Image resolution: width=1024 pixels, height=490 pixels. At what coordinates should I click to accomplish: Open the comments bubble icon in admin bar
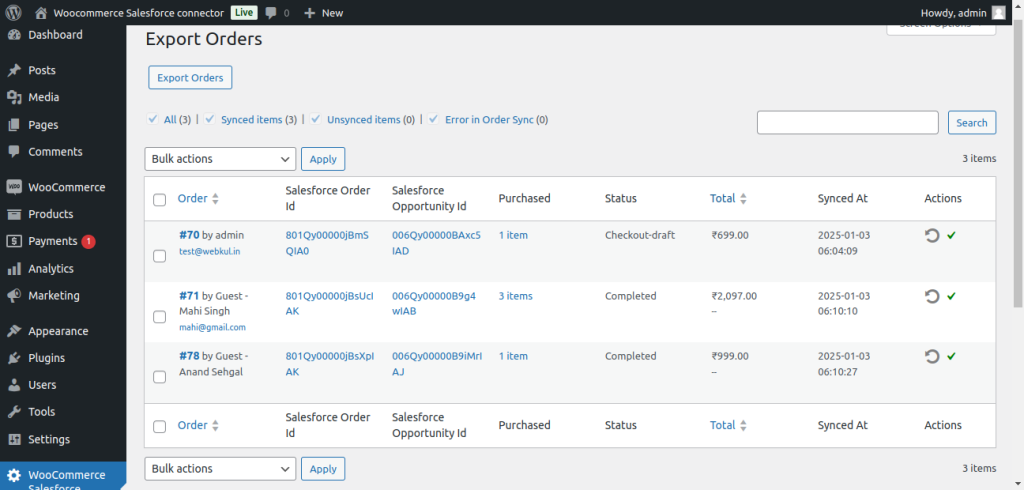271,13
